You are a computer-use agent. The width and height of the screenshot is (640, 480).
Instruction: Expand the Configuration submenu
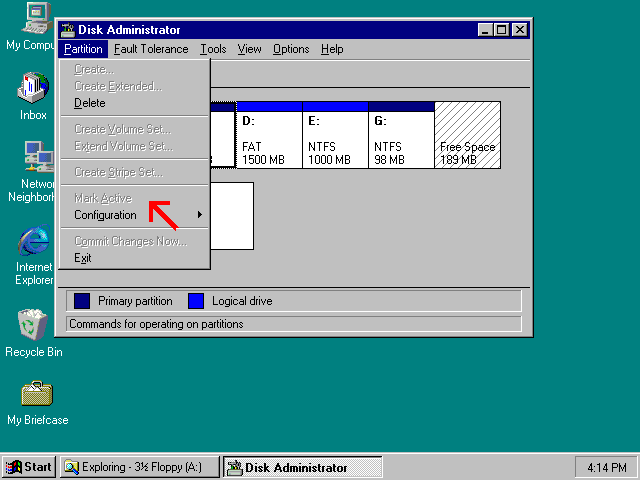tap(135, 215)
